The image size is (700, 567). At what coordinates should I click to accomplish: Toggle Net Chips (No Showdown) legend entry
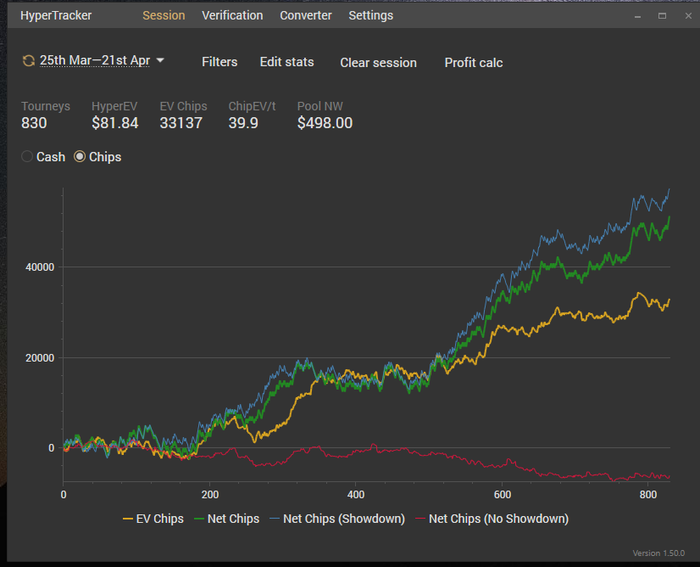(492, 519)
